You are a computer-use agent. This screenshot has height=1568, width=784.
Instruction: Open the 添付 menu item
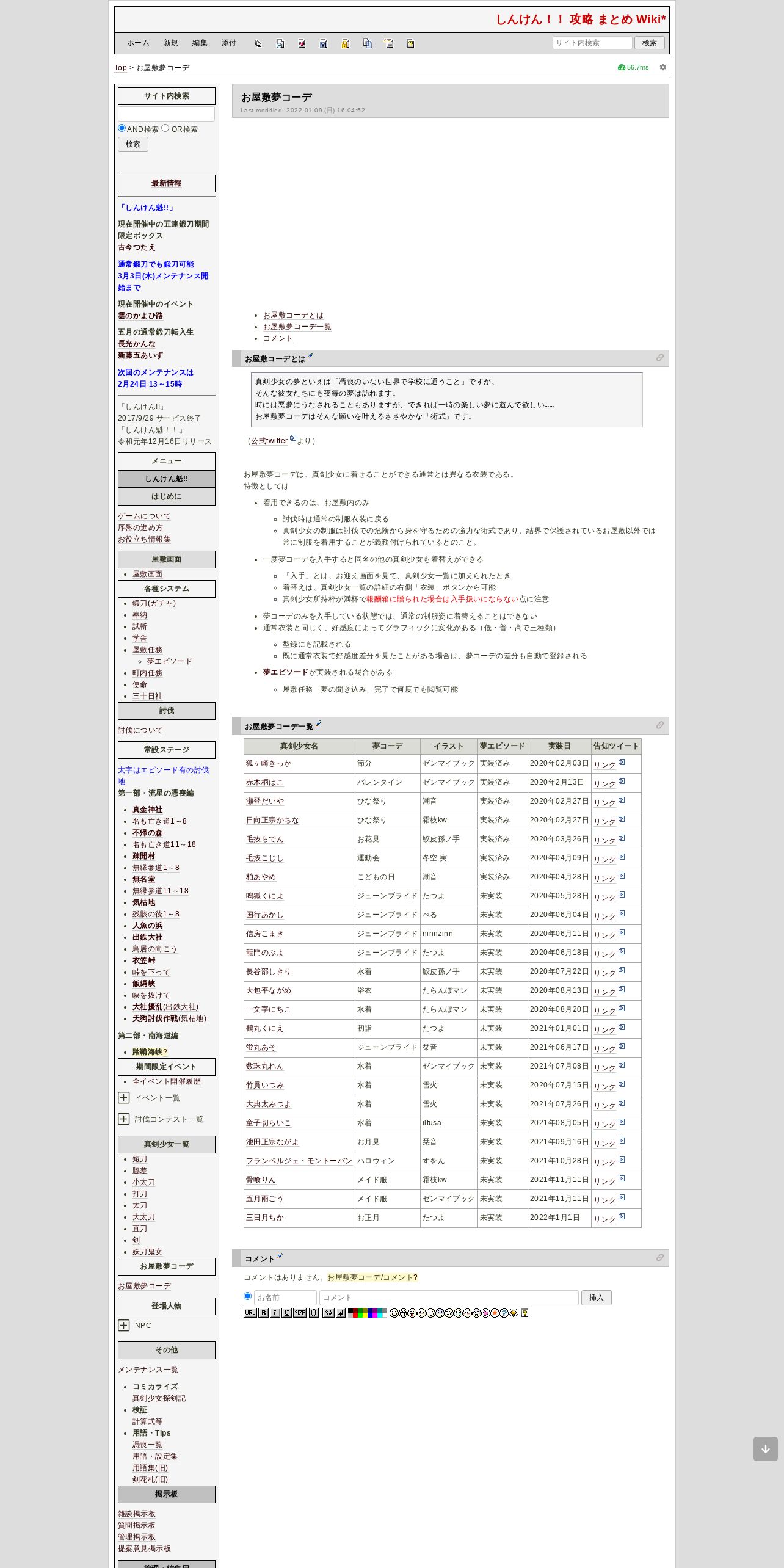[x=228, y=43]
